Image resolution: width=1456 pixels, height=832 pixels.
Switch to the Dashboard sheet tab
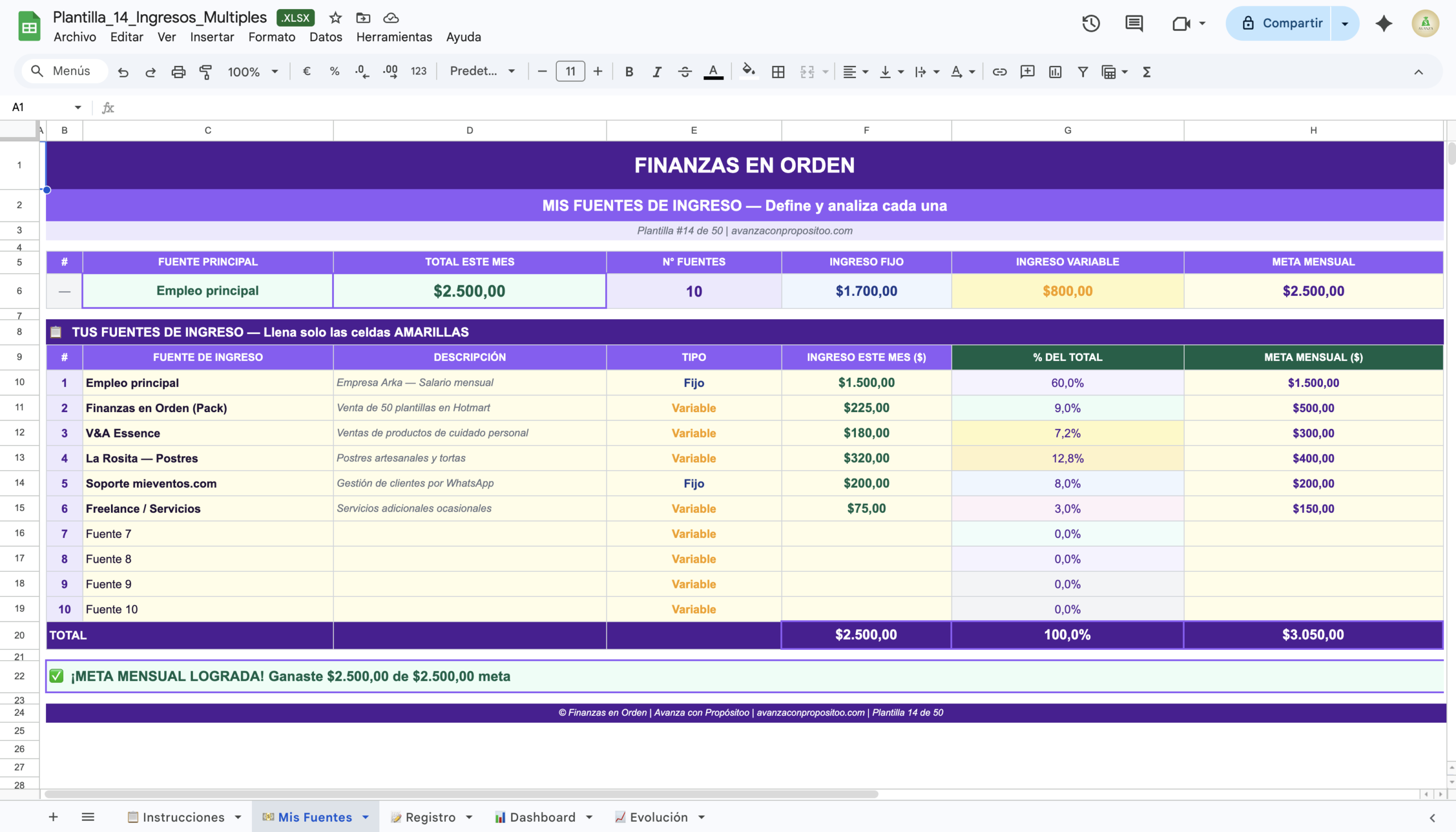pos(542,817)
